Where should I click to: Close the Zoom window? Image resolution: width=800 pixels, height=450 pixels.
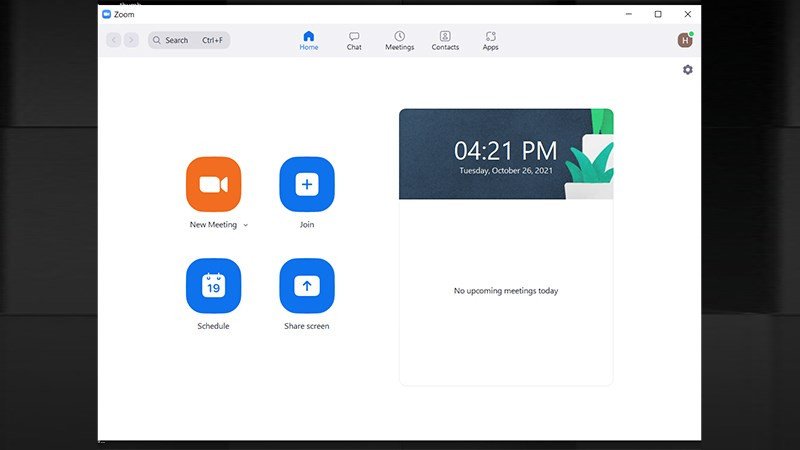tap(688, 14)
